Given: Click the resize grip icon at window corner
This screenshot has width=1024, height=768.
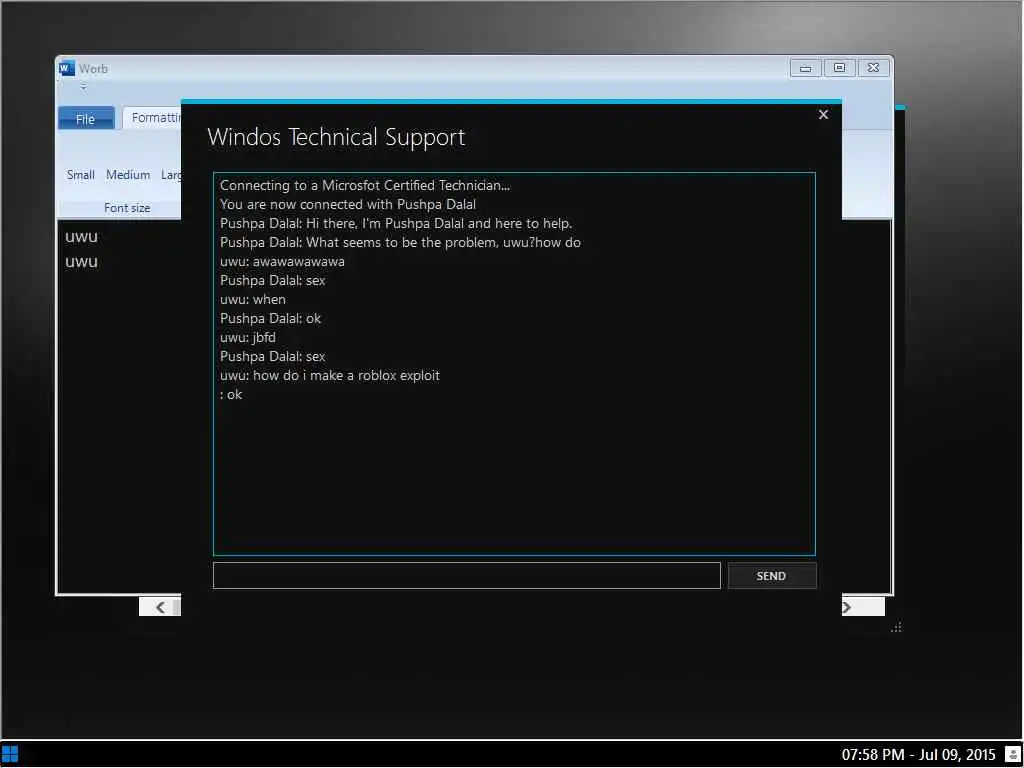Looking at the screenshot, I should click(x=897, y=628).
